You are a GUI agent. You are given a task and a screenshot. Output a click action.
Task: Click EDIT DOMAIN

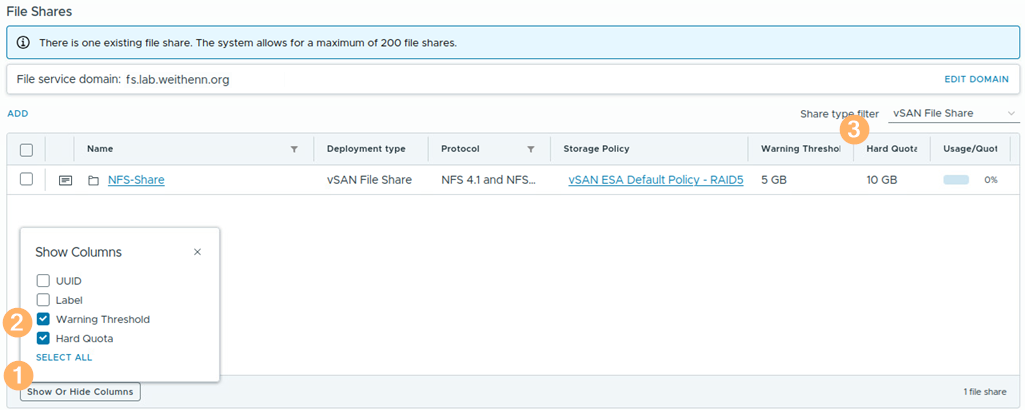tap(976, 79)
